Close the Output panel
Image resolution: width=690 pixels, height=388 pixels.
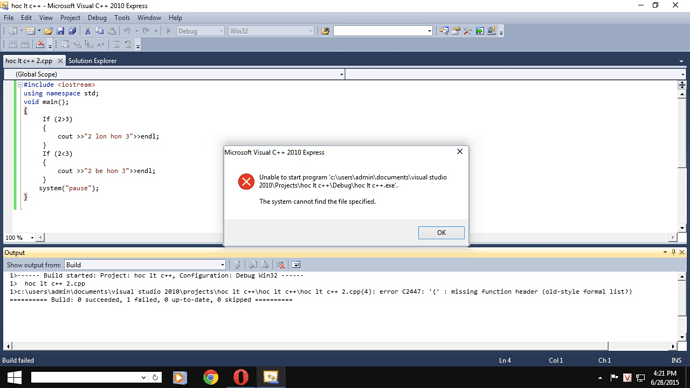coord(682,252)
